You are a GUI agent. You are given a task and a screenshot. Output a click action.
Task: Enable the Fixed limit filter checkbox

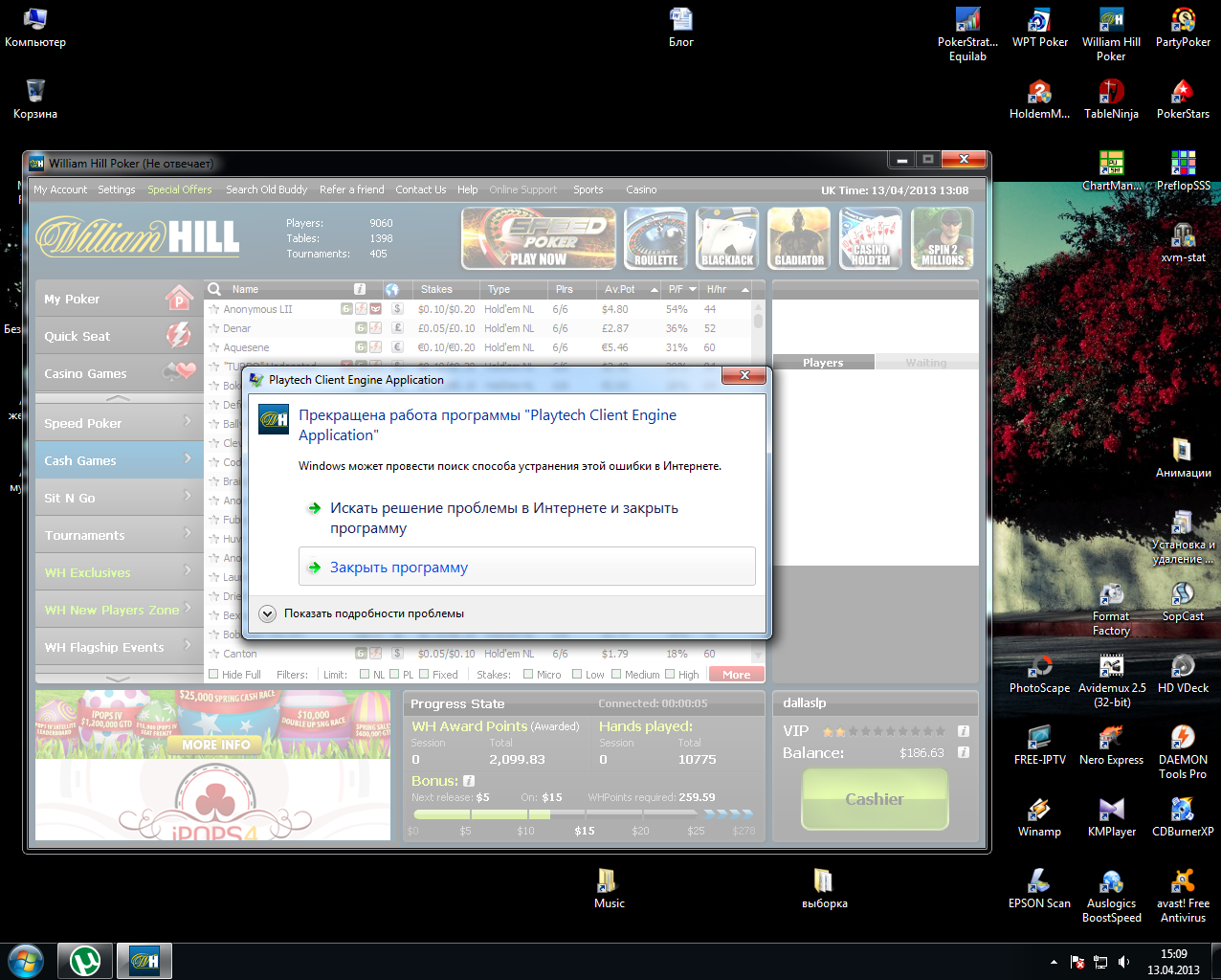(x=424, y=675)
